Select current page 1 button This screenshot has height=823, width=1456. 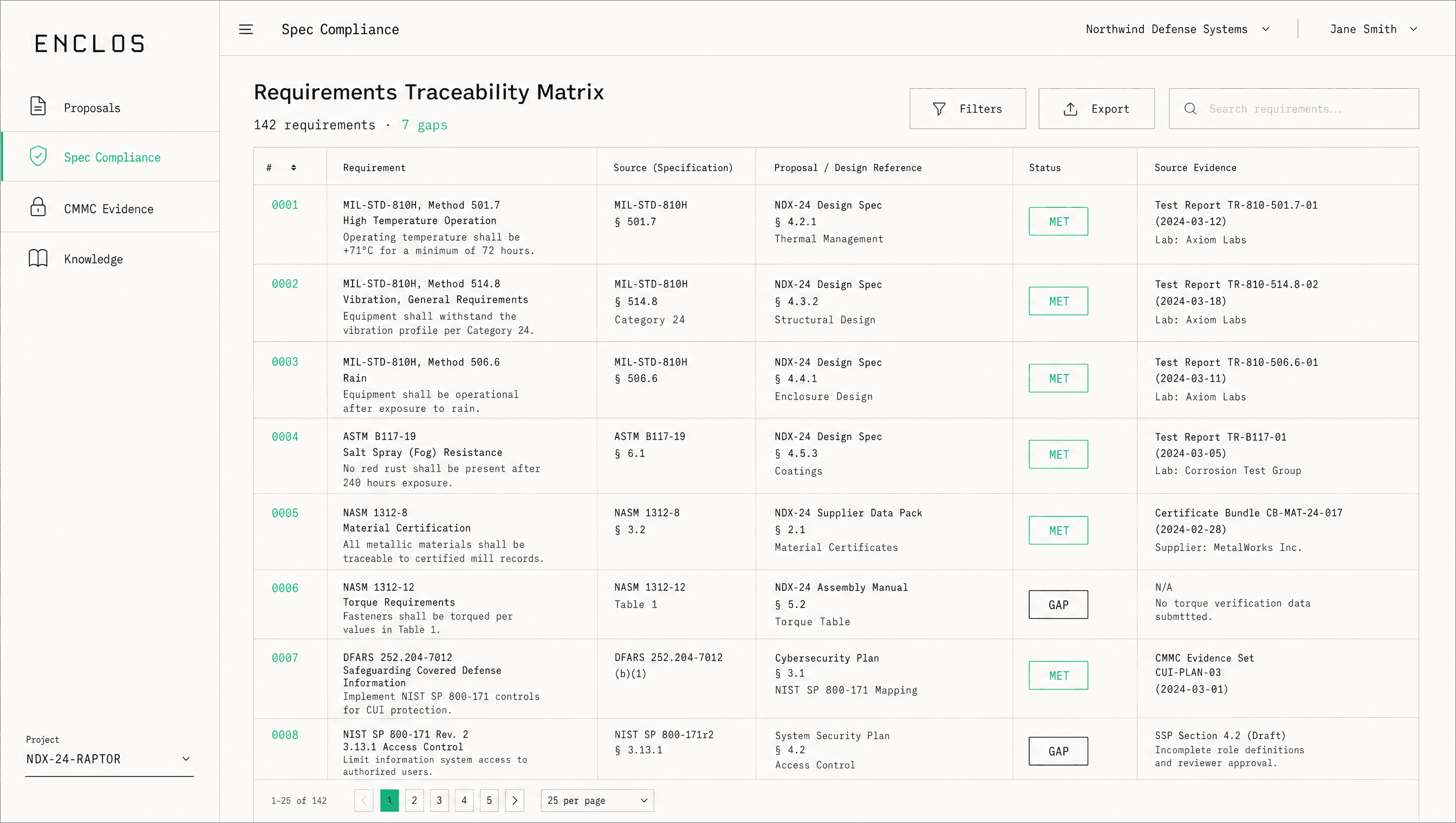[x=389, y=800]
